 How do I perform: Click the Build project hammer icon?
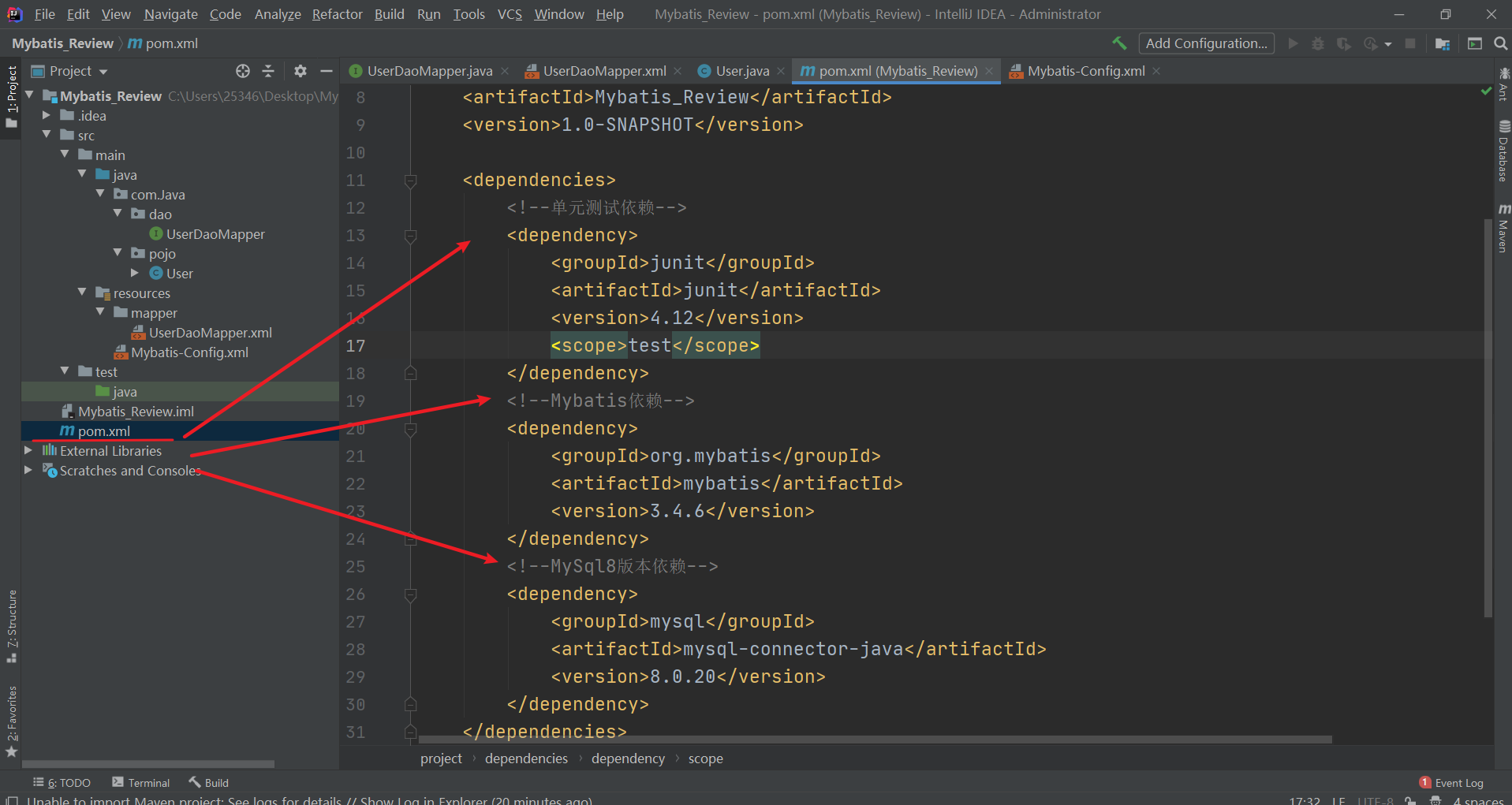(x=1119, y=43)
